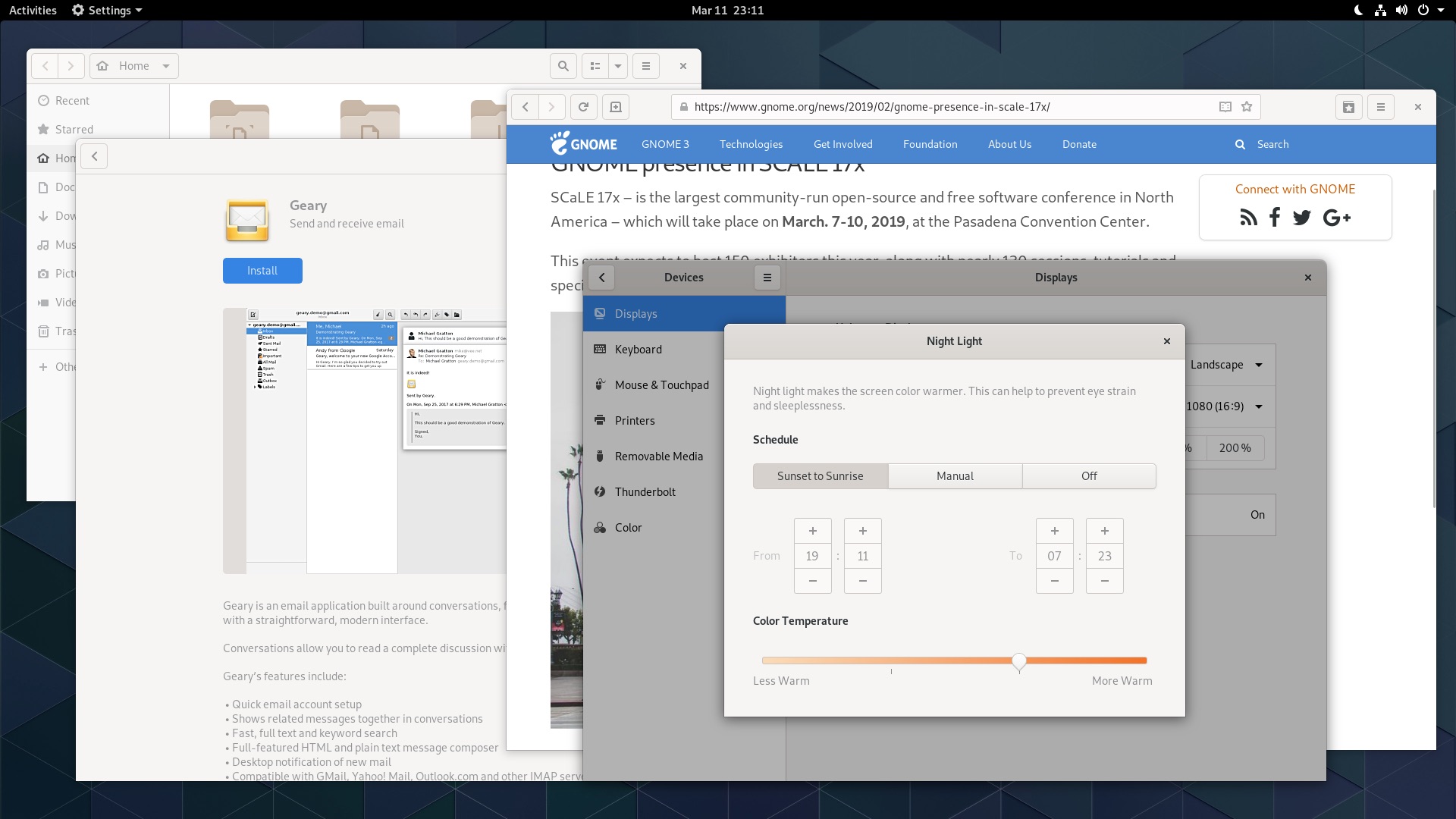Click the Files search magnifier icon

click(x=563, y=66)
